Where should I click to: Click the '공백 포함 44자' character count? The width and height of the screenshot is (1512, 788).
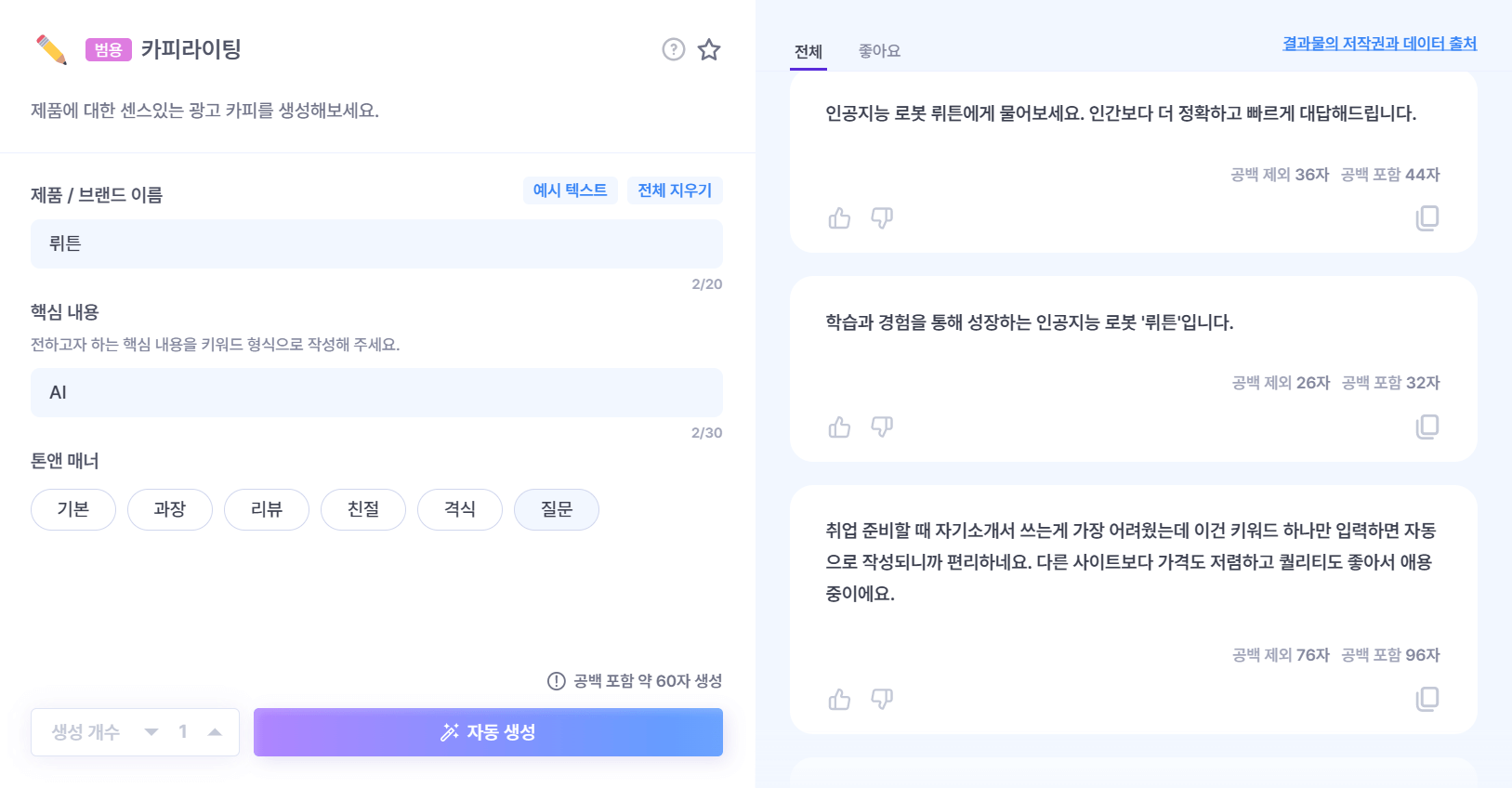pos(1390,175)
